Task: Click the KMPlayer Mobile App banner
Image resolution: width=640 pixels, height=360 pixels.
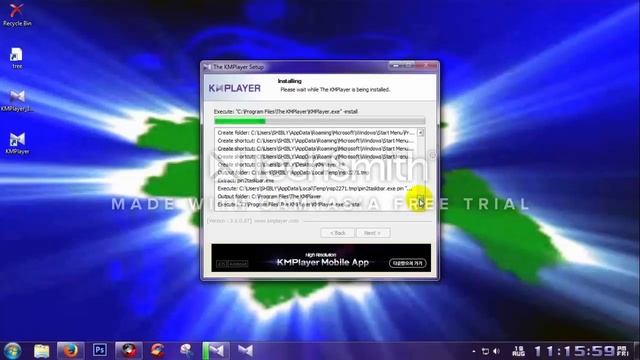Action: pos(321,258)
